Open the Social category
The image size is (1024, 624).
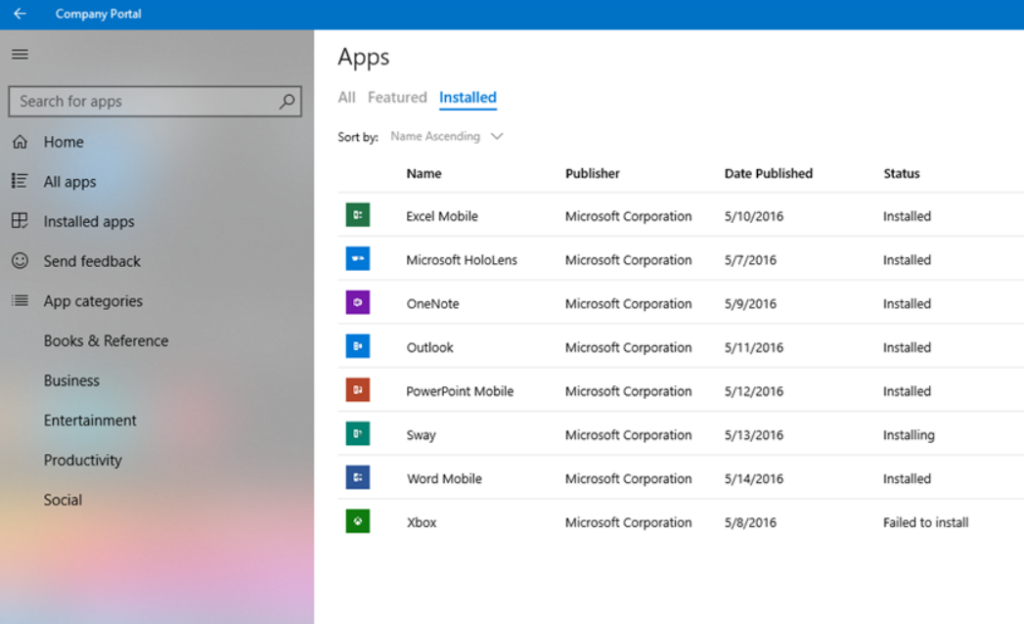(x=63, y=500)
